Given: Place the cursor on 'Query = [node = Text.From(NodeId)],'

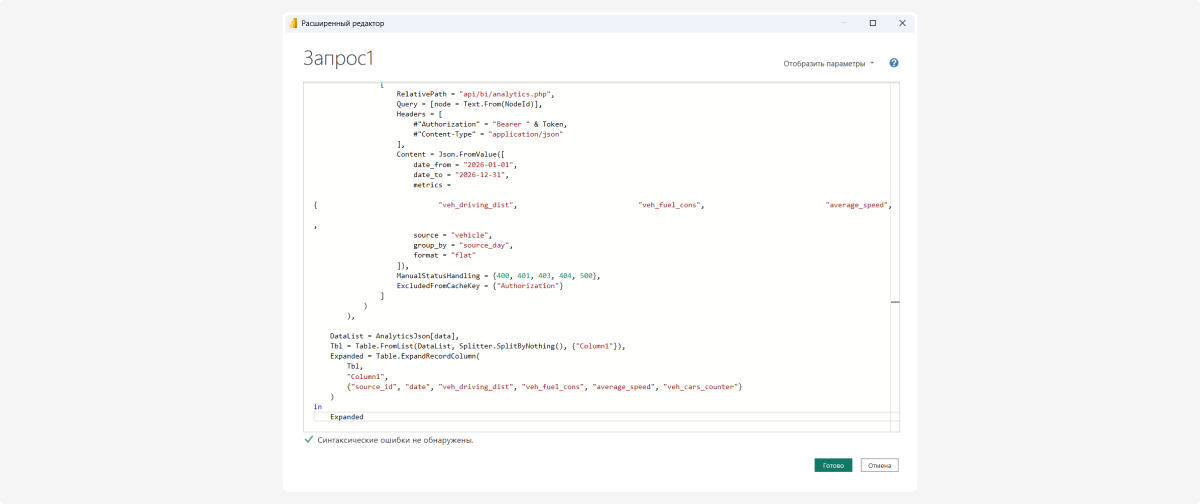Looking at the screenshot, I should pyautogui.click(x=469, y=103).
